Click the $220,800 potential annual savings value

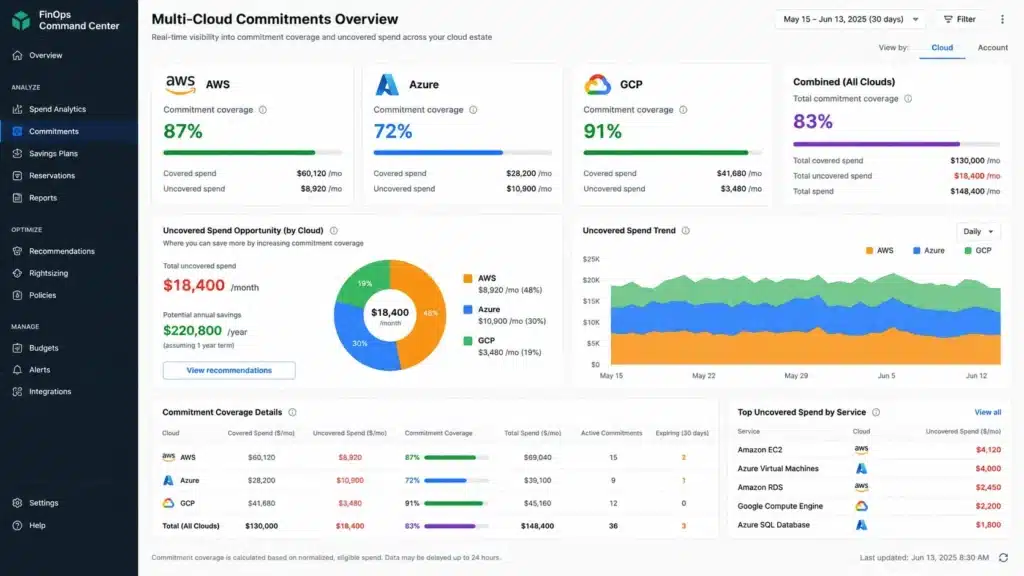(x=193, y=330)
